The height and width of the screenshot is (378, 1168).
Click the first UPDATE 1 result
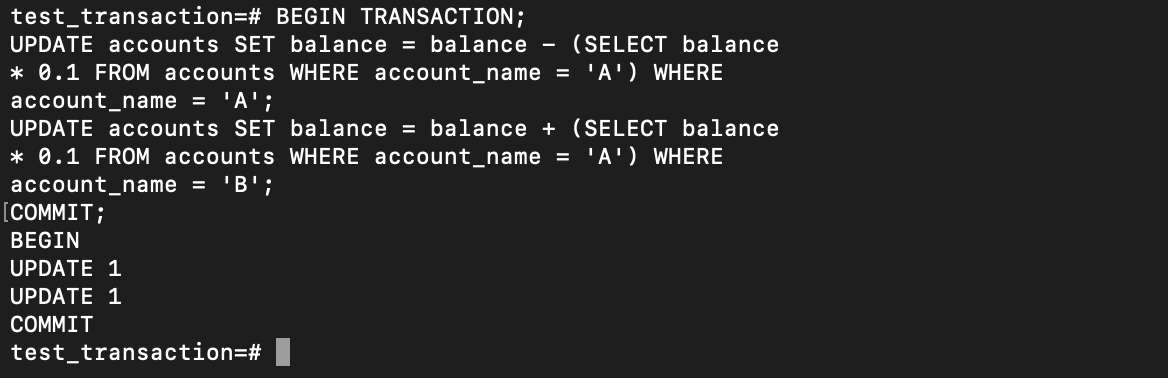point(66,268)
